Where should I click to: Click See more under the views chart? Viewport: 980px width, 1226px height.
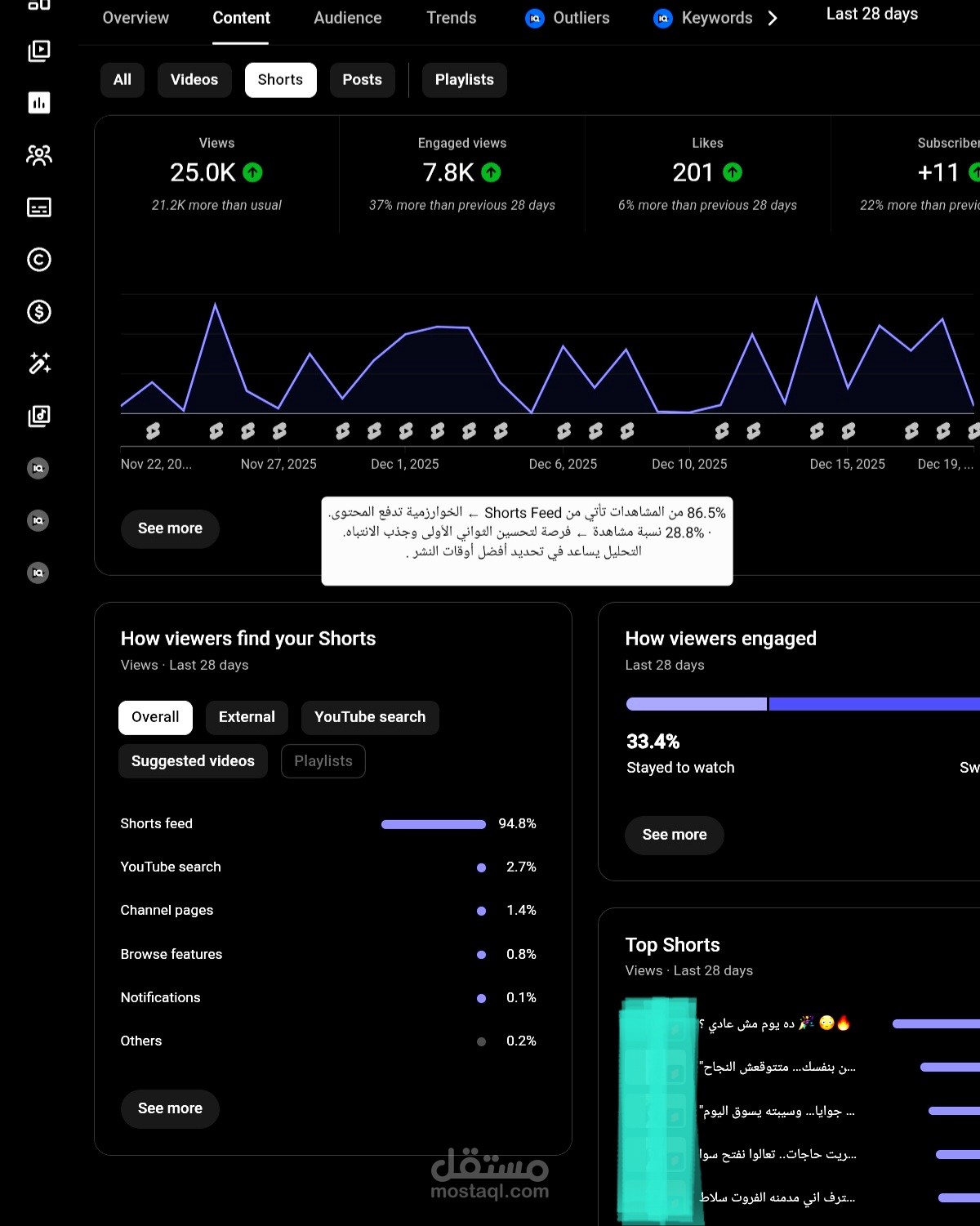tap(170, 528)
